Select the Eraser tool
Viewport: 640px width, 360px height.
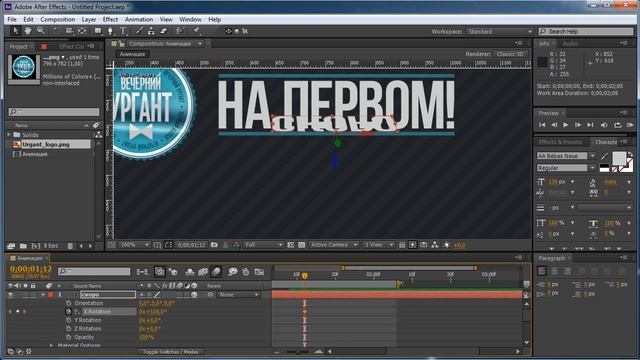point(163,31)
